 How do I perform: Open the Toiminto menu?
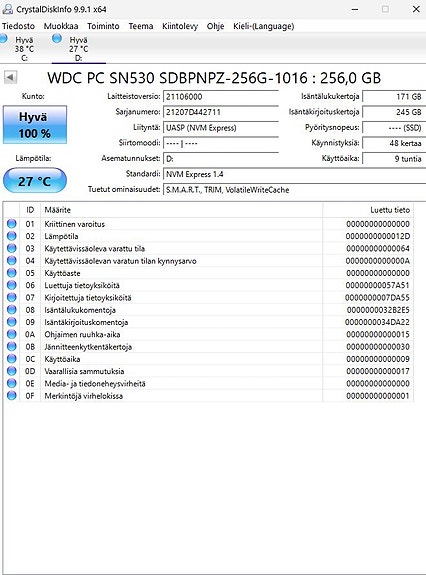tap(103, 26)
